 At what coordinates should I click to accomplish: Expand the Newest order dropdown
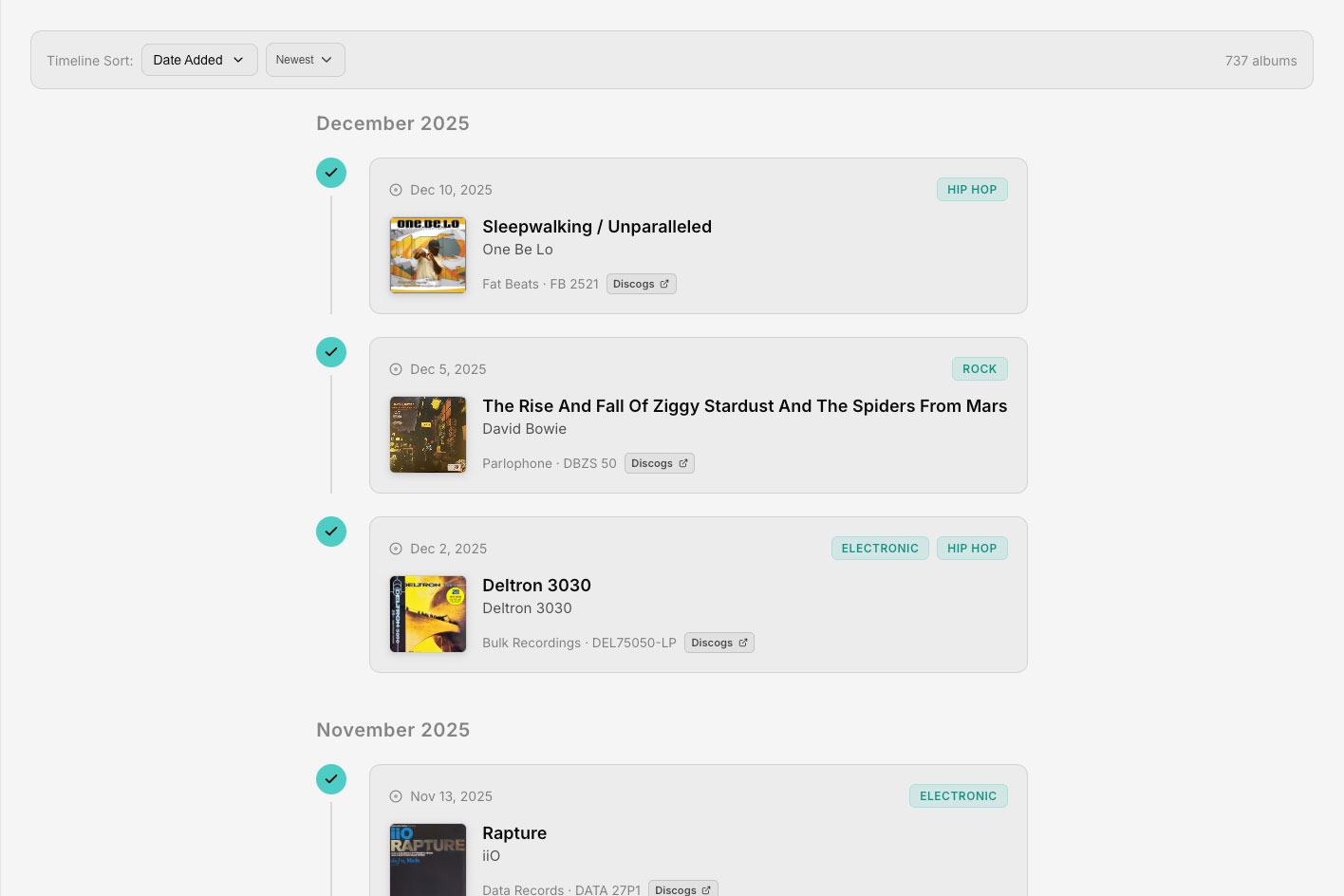tap(305, 60)
